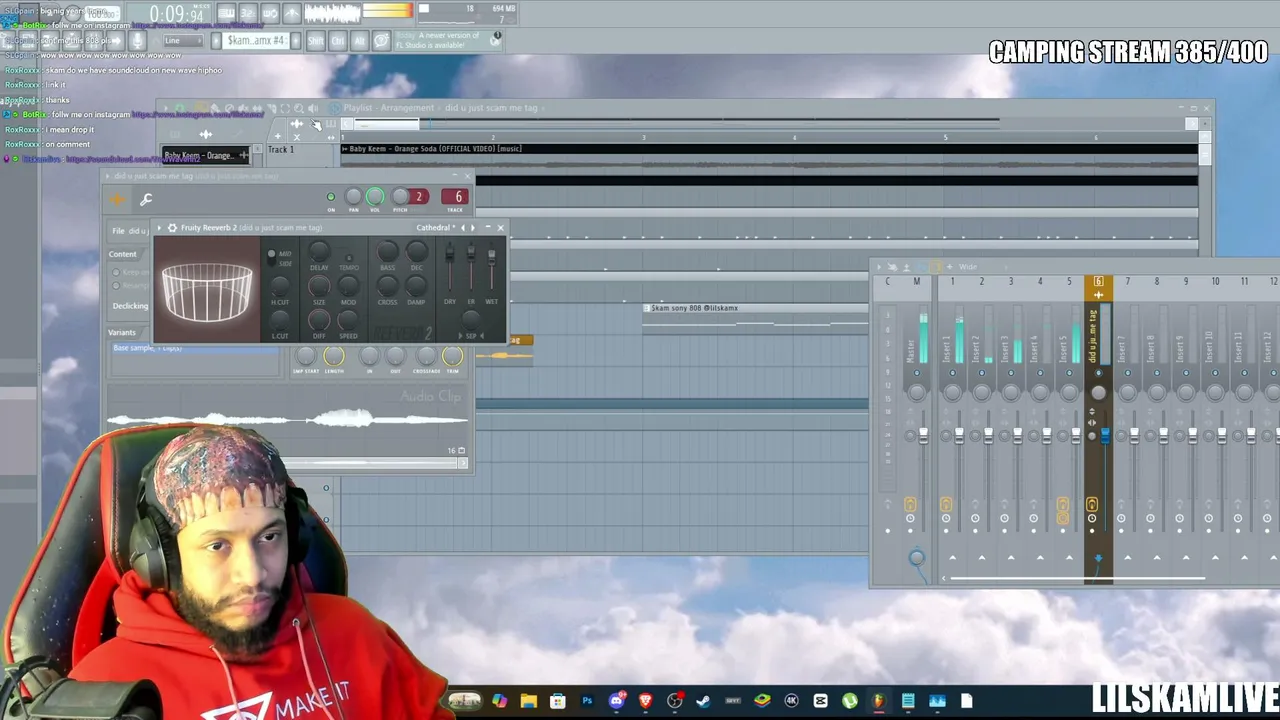Turn the Reeverb DELAY knob
Image resolution: width=1280 pixels, height=720 pixels.
319,251
